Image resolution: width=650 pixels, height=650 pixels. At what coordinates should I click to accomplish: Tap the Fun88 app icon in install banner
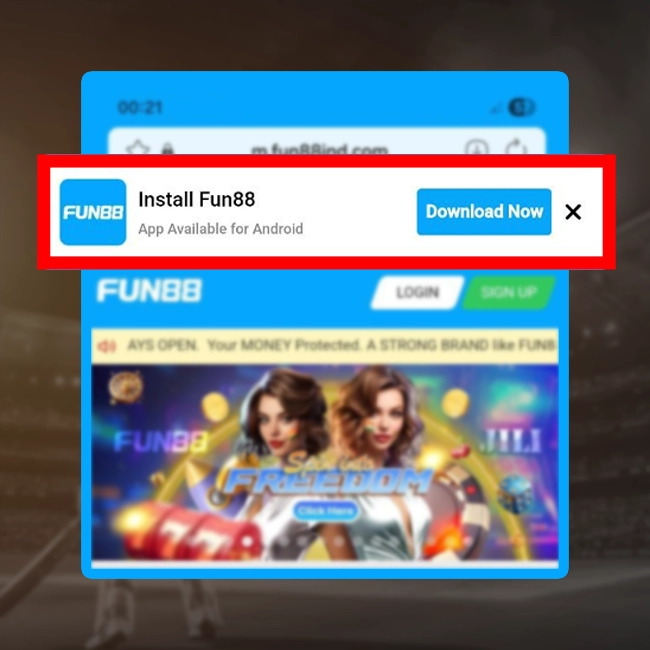pyautogui.click(x=93, y=212)
